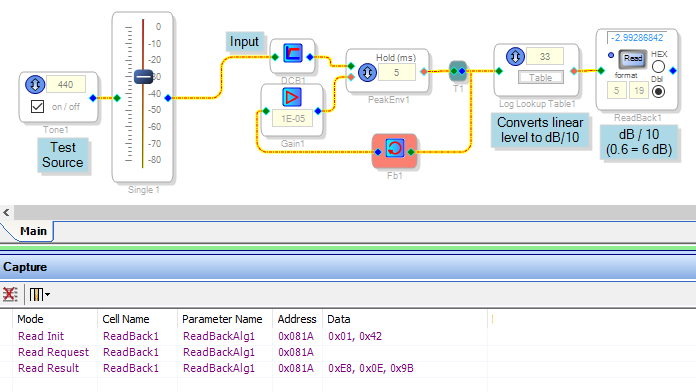
Task: Click the Input label box
Action: click(244, 42)
